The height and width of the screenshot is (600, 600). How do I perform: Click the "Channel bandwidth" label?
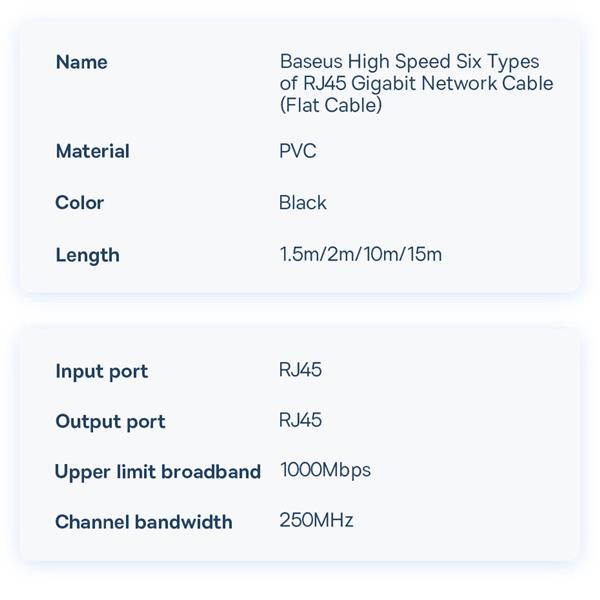point(143,522)
